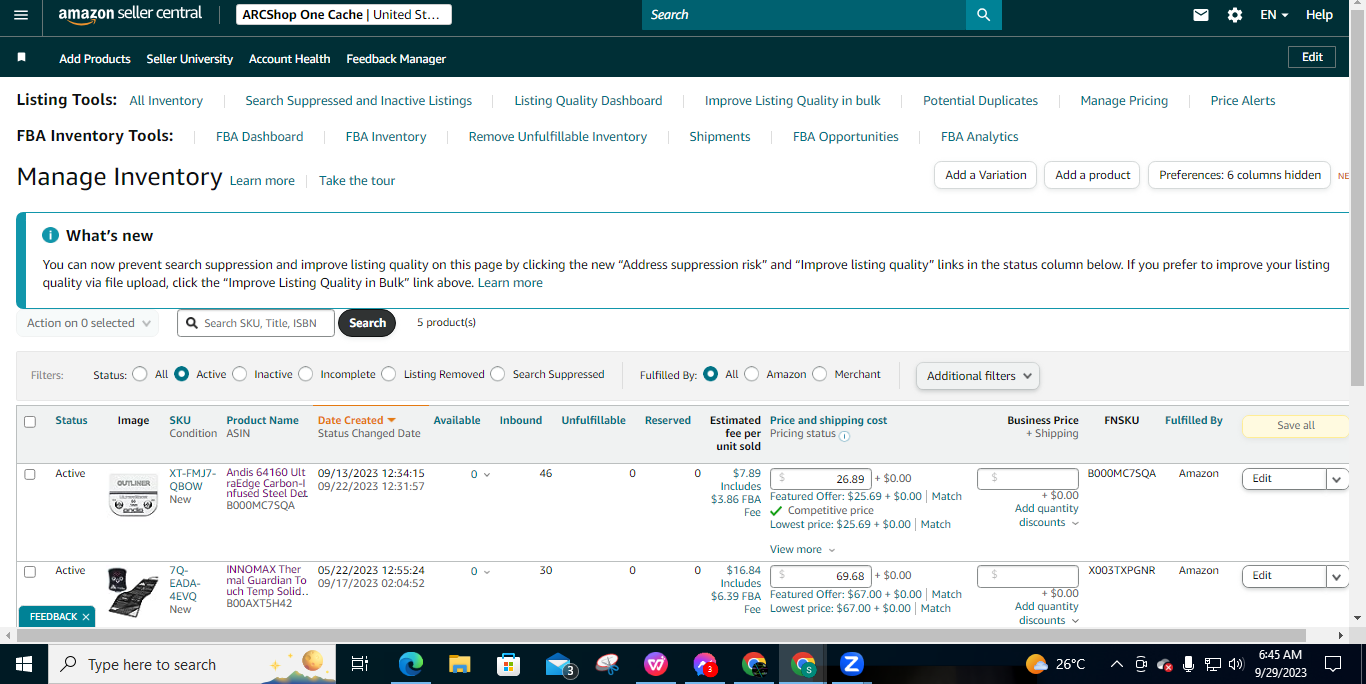1366x684 pixels.
Task: Open WPS Office from taskbar
Action: 656,663
